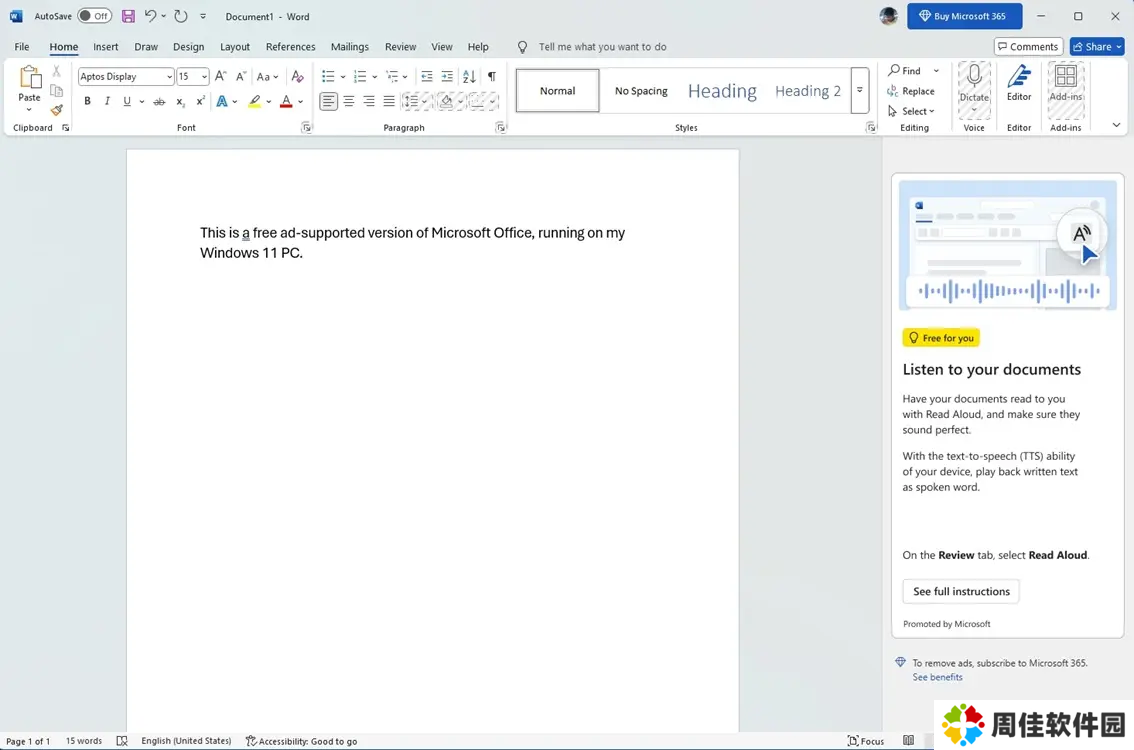Save the document with the floppy disk icon
This screenshot has height=750, width=1134.
pos(128,16)
